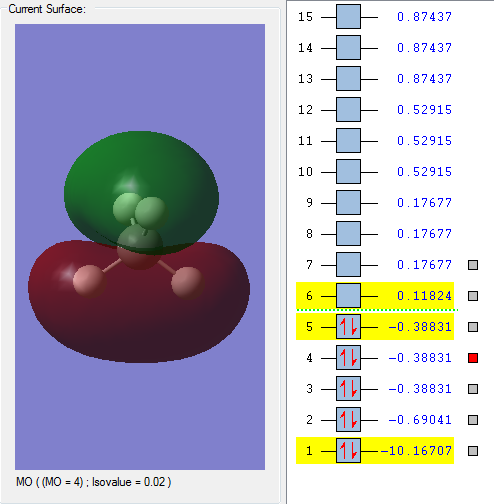Select the occupied orbital 4 electron box

tap(348, 358)
